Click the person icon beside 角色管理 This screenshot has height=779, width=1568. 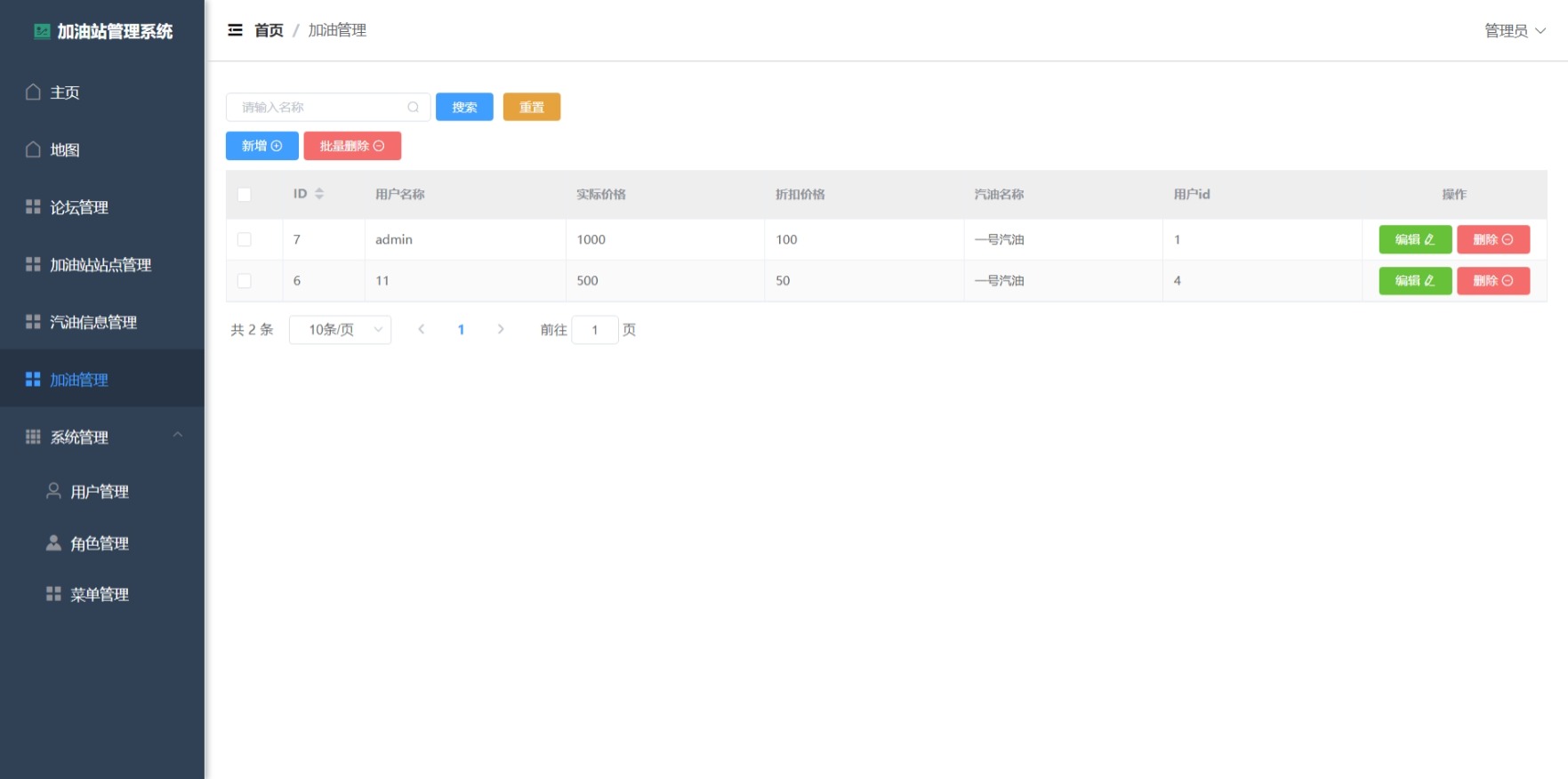tap(53, 542)
